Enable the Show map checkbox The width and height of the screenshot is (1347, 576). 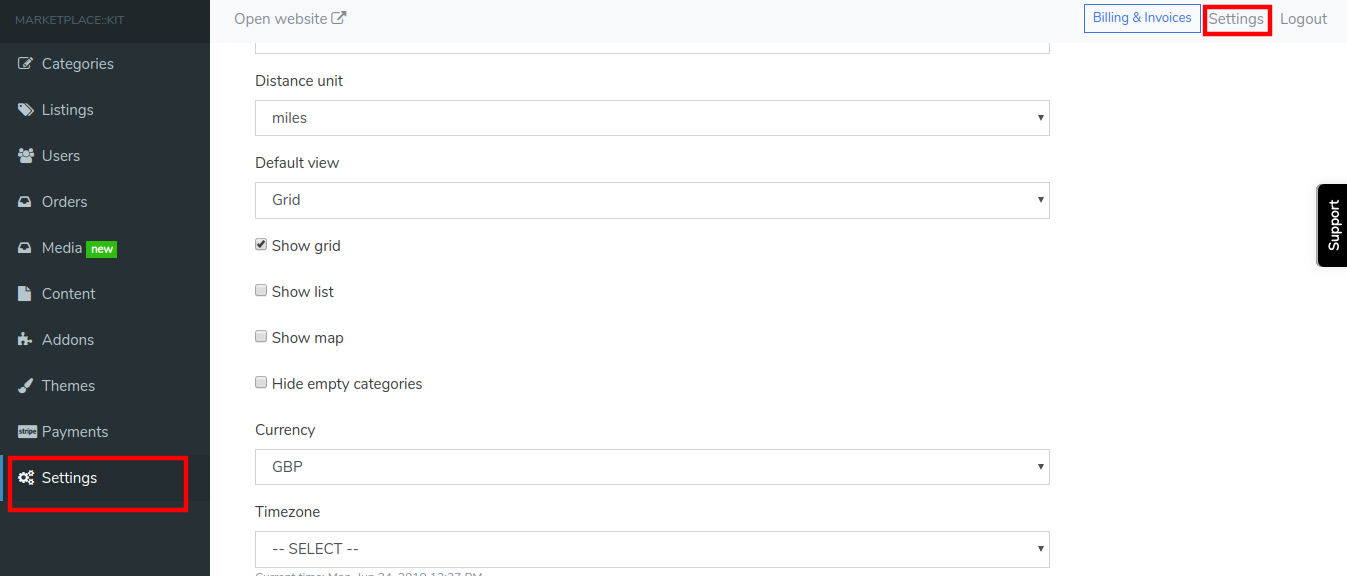261,337
